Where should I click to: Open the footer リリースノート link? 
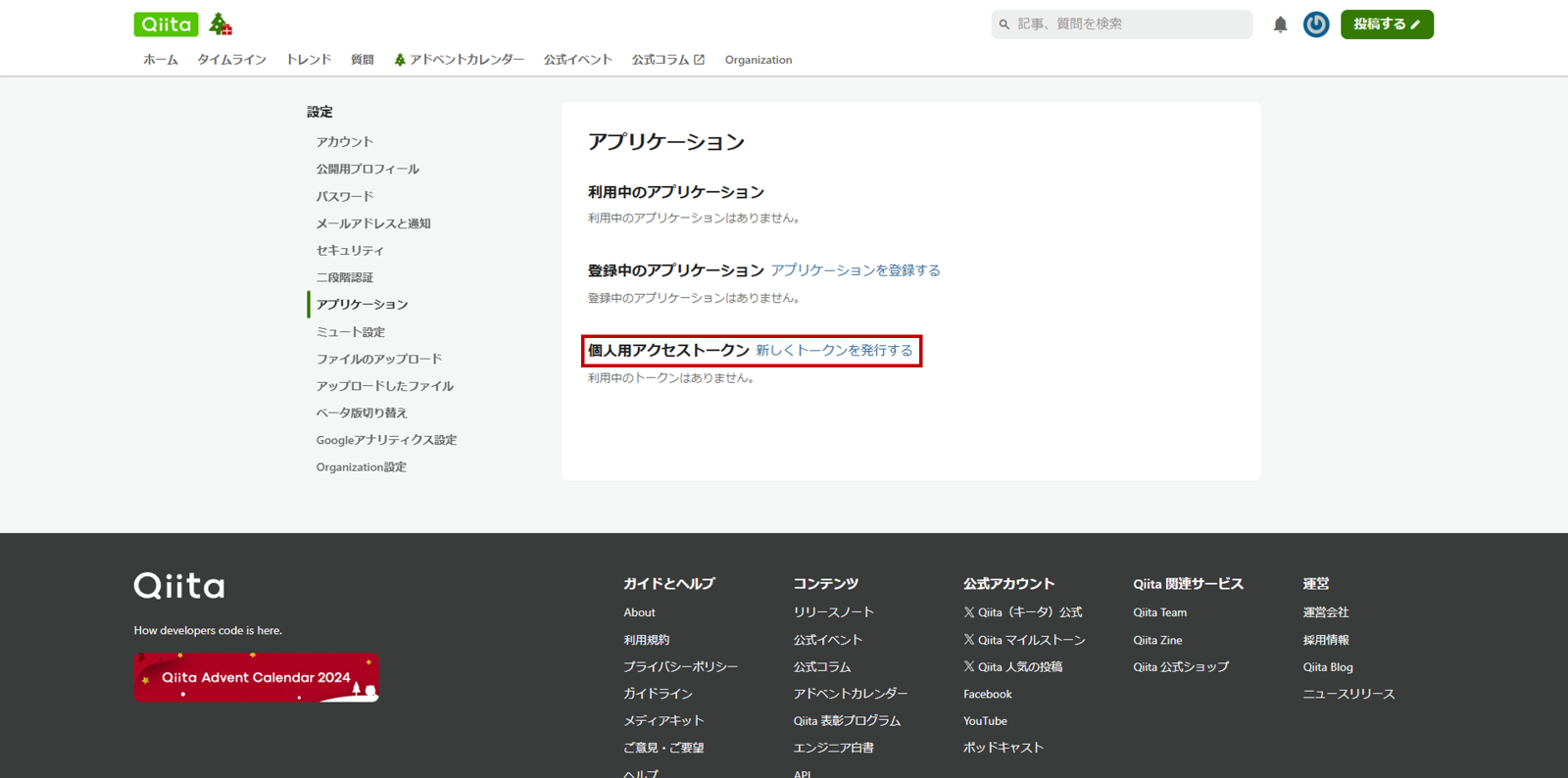pyautogui.click(x=834, y=612)
